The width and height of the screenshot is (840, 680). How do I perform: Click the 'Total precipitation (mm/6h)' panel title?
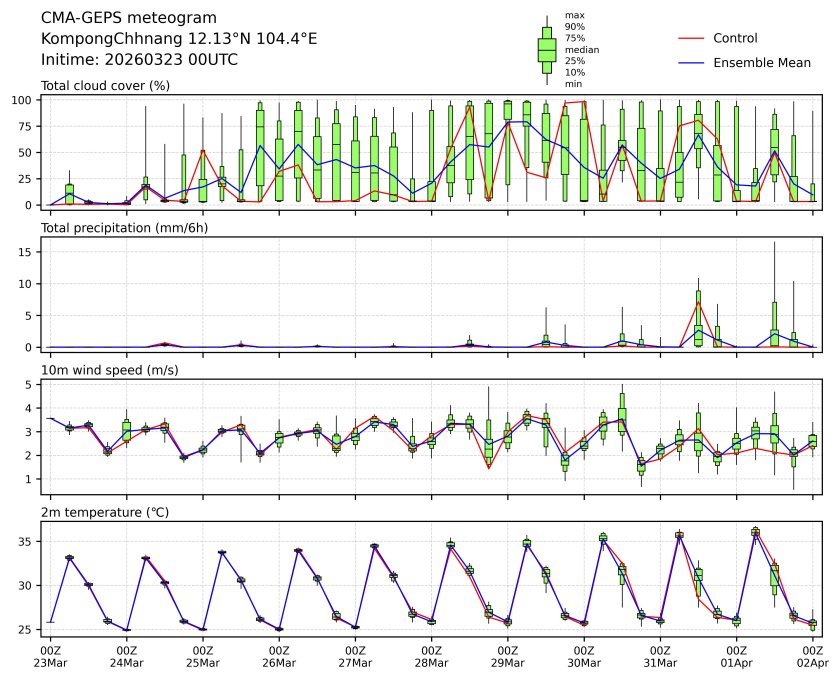coord(124,228)
